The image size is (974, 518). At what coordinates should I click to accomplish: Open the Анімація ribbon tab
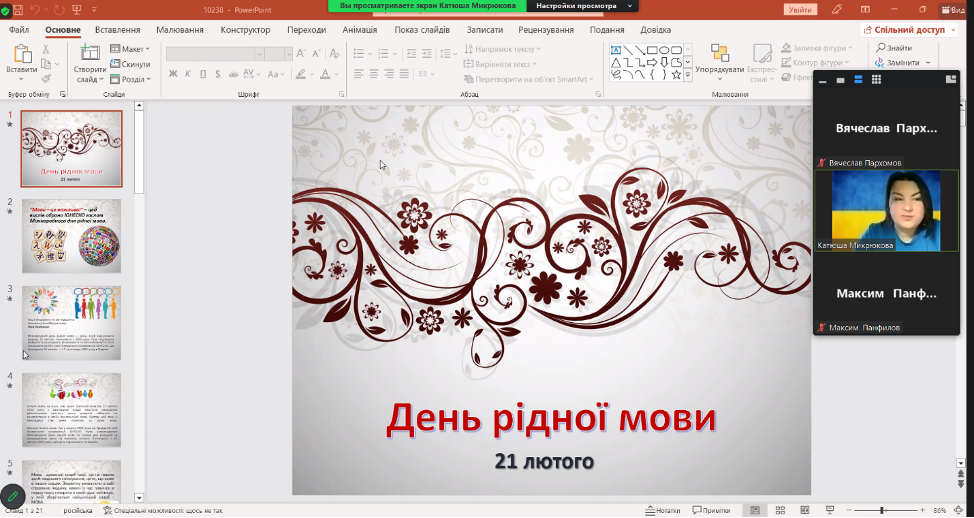click(359, 30)
